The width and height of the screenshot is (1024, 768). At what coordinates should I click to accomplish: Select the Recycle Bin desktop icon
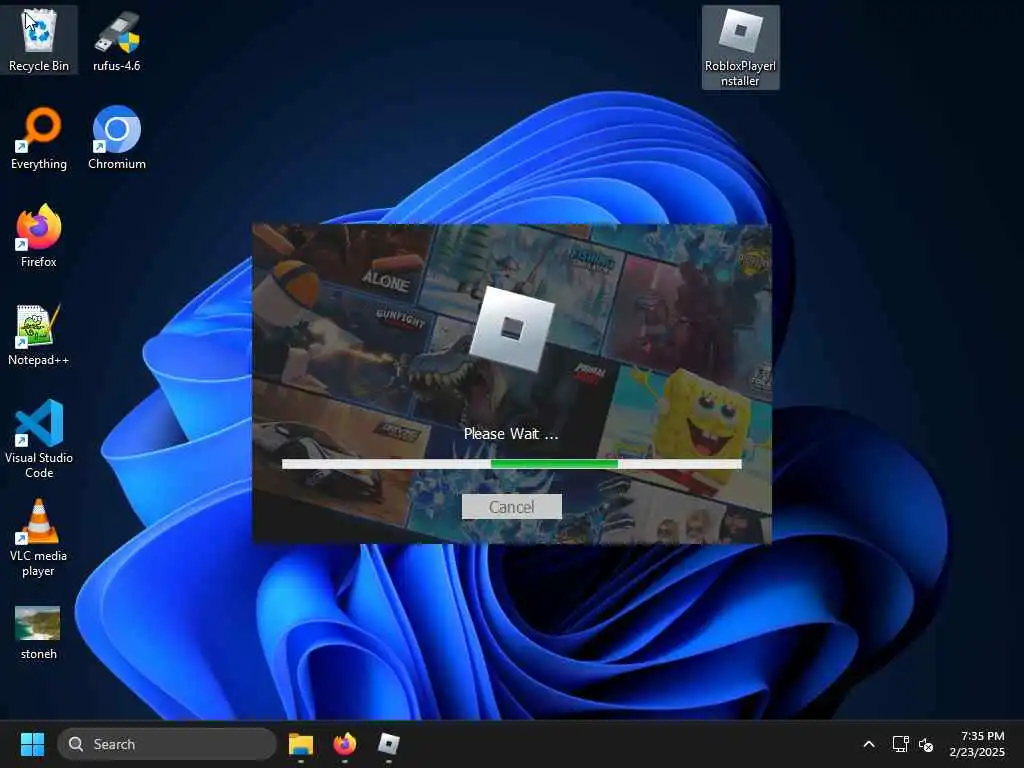pos(39,40)
